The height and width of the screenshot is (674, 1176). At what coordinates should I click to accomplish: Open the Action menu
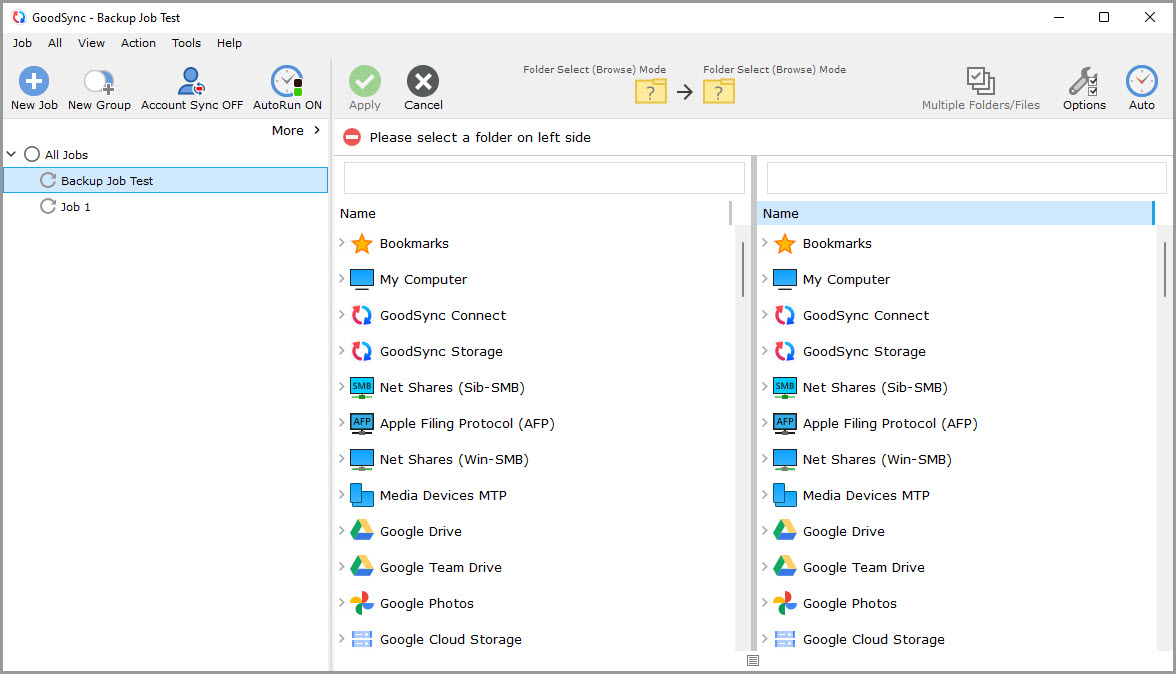click(x=138, y=43)
